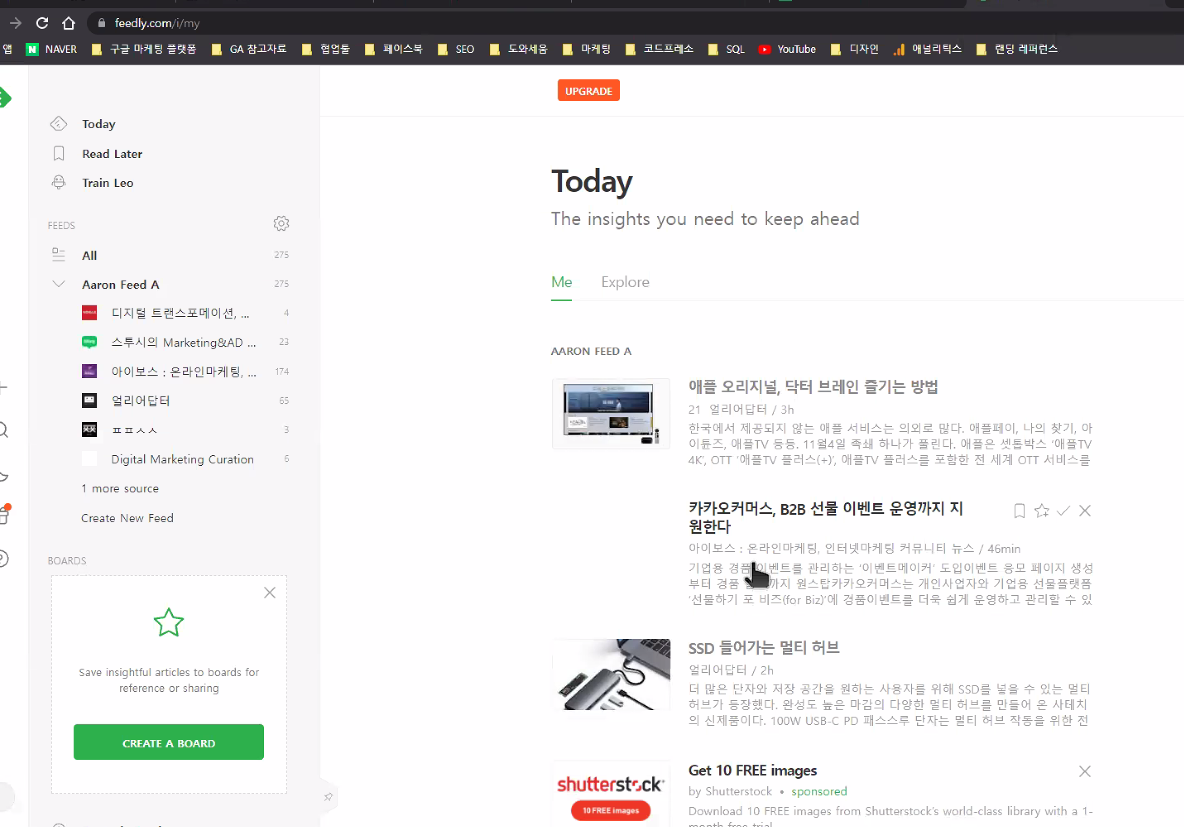Click the AARON FEED A section heading
This screenshot has width=1184, height=827.
pyautogui.click(x=591, y=351)
